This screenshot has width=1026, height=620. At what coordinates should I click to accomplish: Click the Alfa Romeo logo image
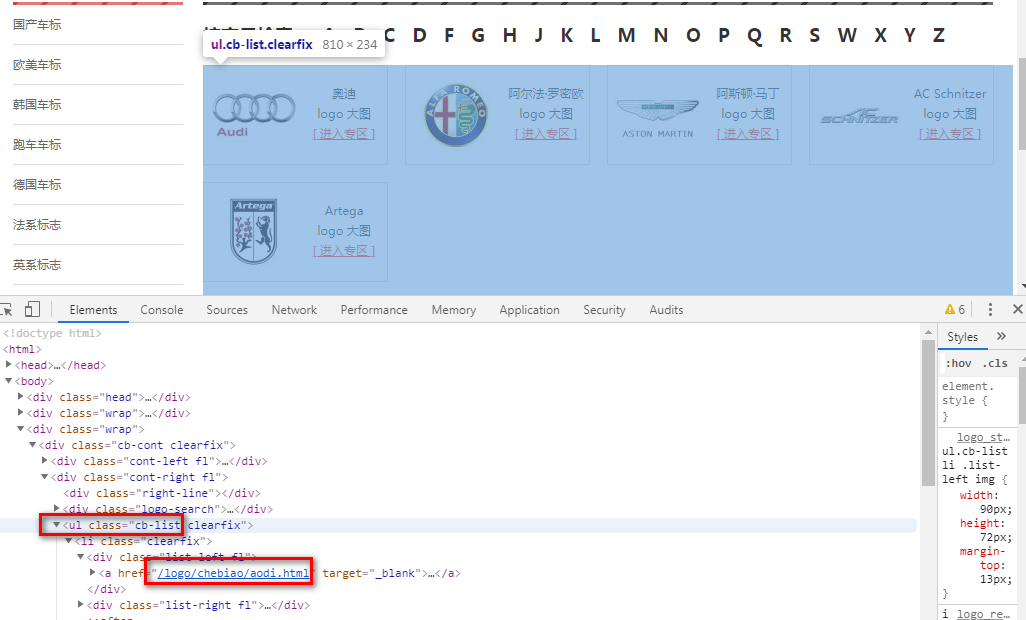coord(456,114)
